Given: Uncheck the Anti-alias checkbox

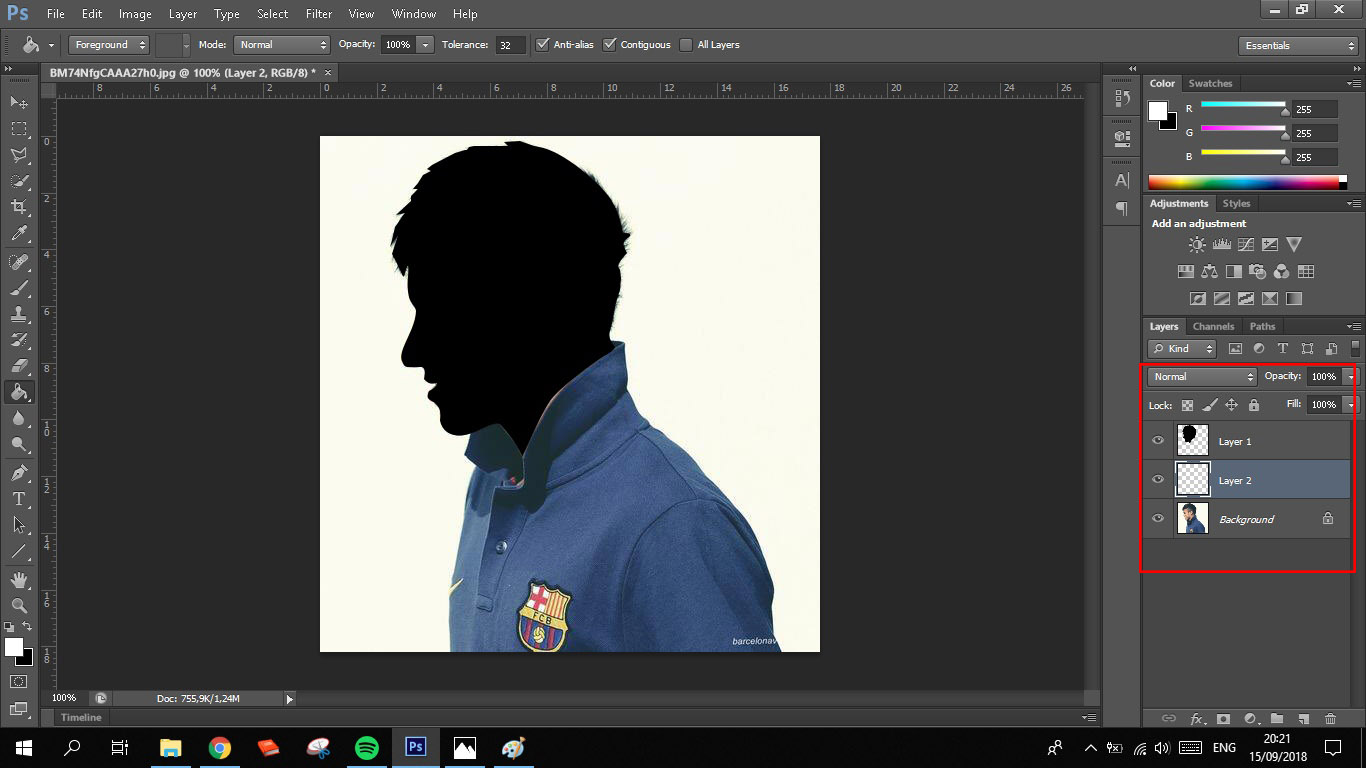Looking at the screenshot, I should pyautogui.click(x=543, y=45).
